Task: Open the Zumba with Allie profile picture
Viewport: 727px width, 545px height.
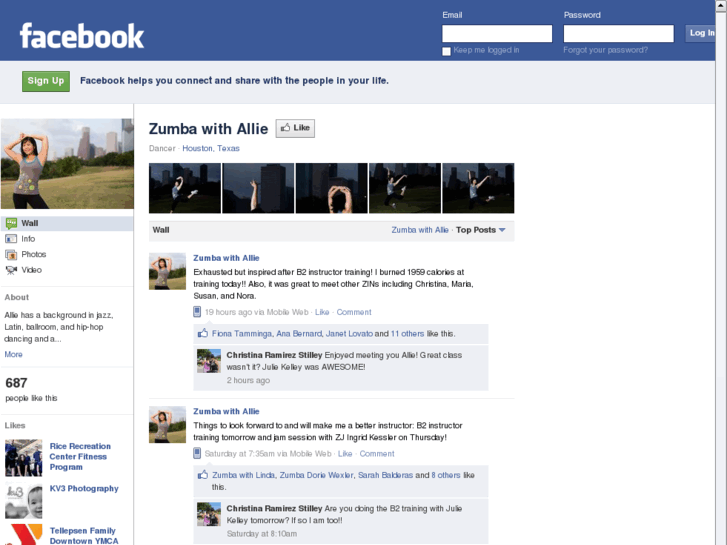Action: [x=67, y=163]
